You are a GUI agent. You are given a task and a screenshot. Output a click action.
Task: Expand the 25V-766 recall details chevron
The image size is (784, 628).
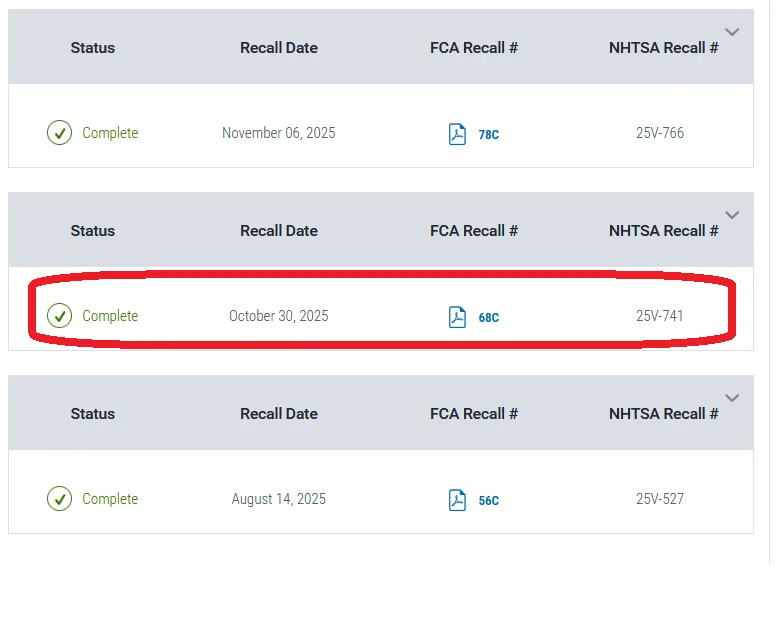pyautogui.click(x=732, y=32)
